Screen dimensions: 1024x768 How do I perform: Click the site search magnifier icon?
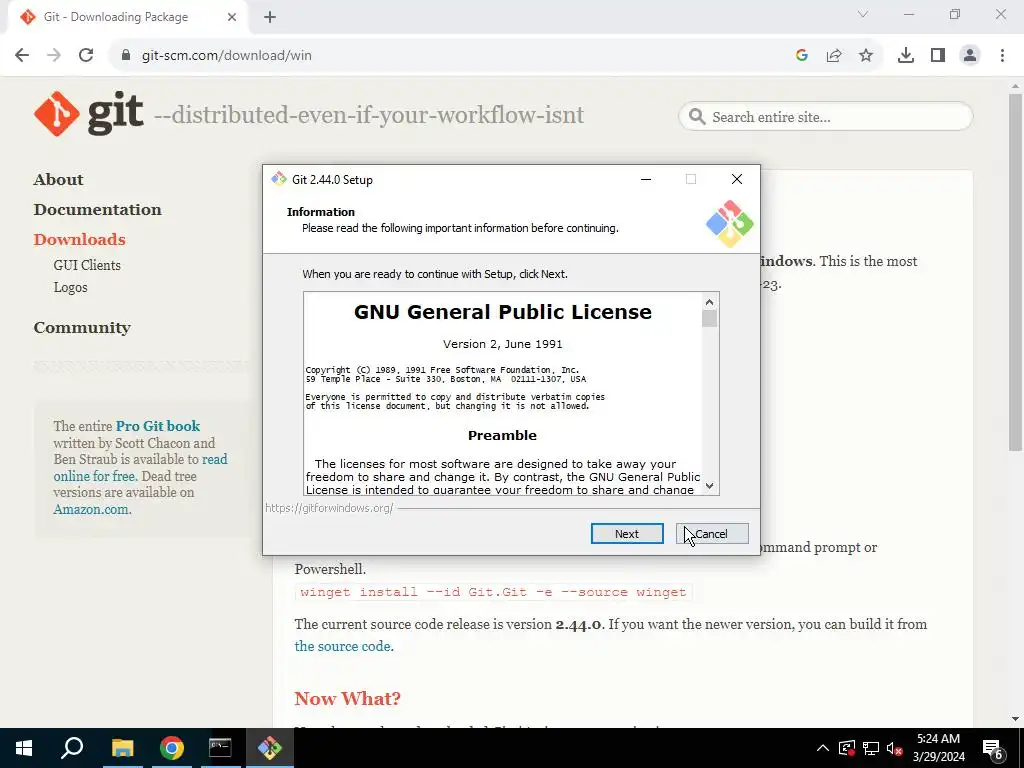coord(697,117)
